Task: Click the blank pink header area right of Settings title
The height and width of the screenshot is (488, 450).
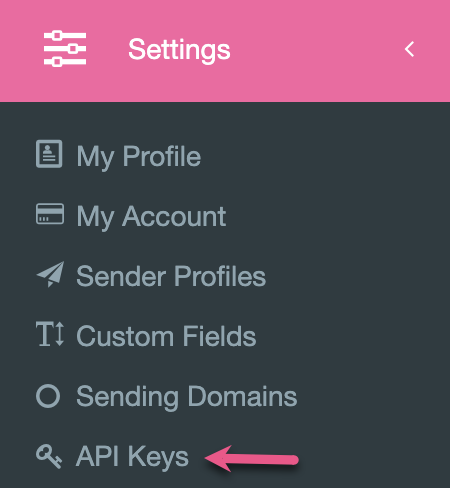Action: pos(317,50)
